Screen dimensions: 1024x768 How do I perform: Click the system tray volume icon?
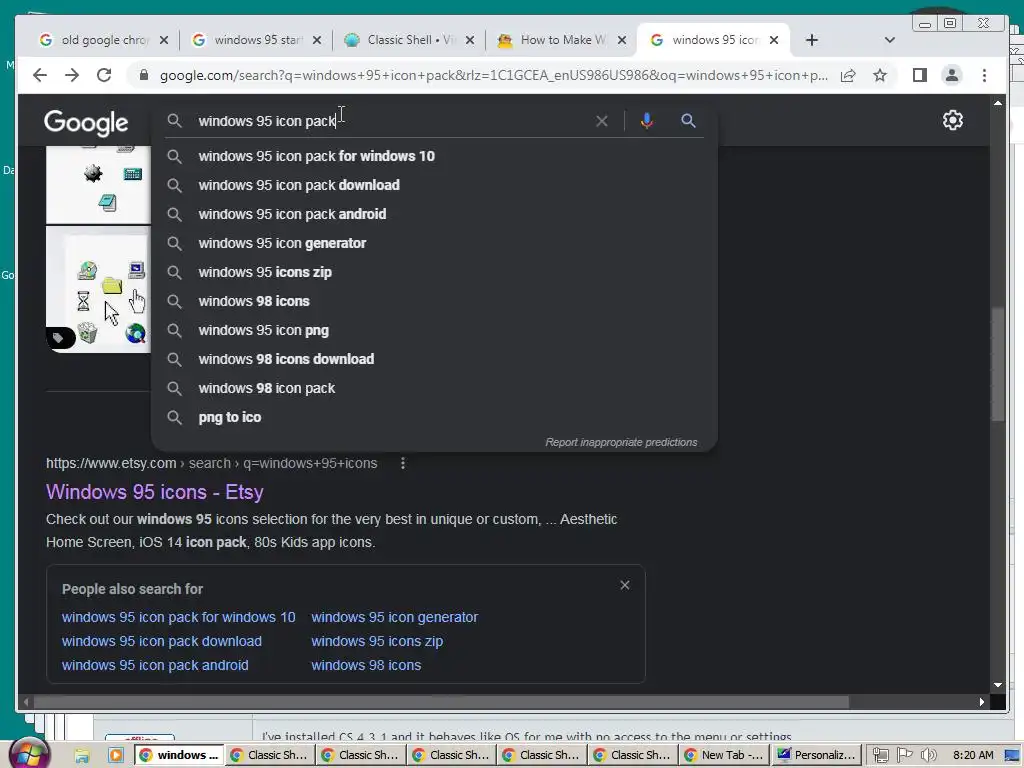[x=928, y=755]
